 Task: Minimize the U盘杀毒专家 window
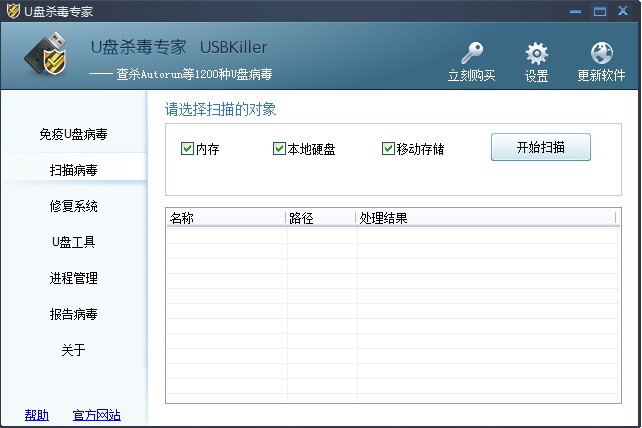tap(575, 11)
